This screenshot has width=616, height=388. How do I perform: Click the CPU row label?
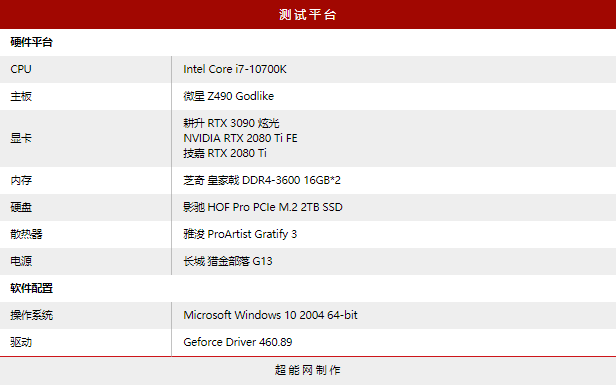[21, 69]
